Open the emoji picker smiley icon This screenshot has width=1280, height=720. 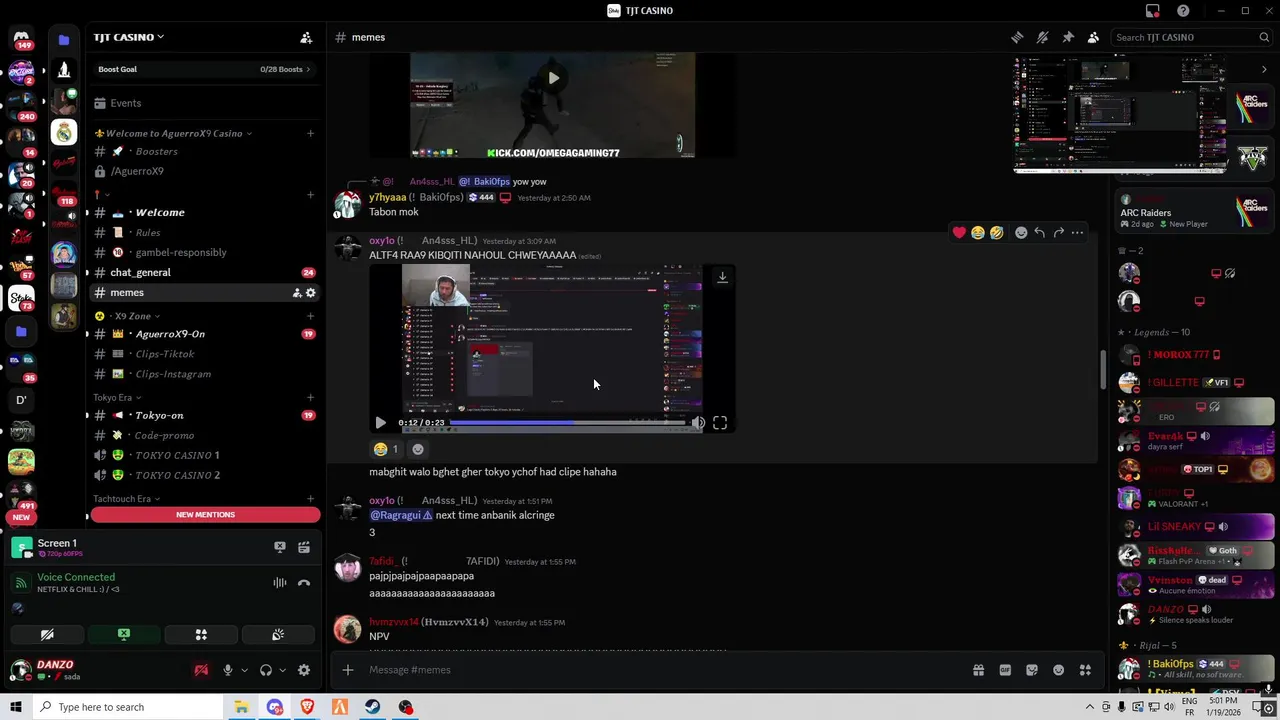point(1058,670)
